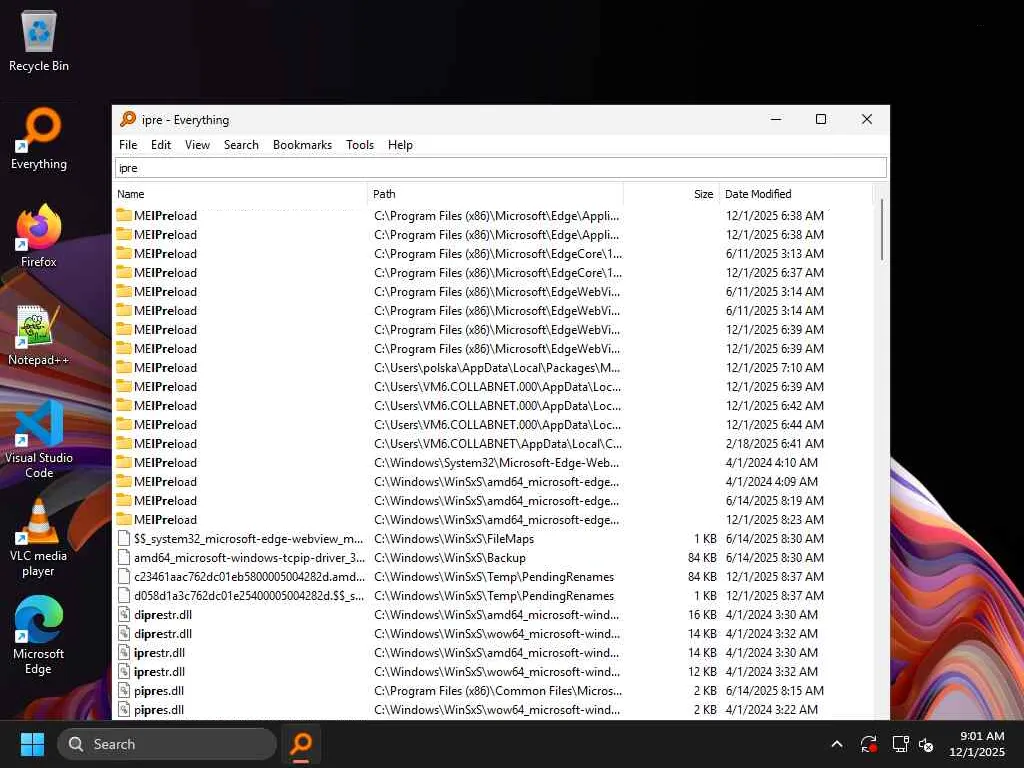Screen dimensions: 1024x768
Task: Open the Bookmarks menu
Action: [302, 145]
